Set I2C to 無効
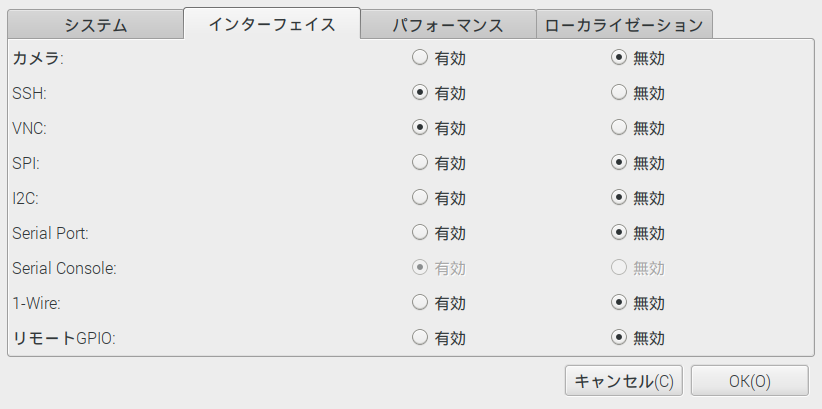 click(619, 197)
